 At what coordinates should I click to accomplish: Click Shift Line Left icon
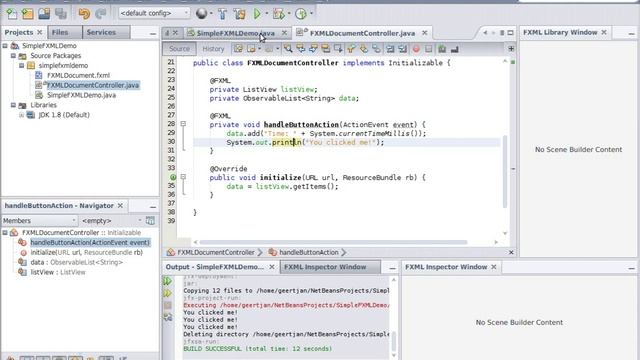click(x=390, y=49)
